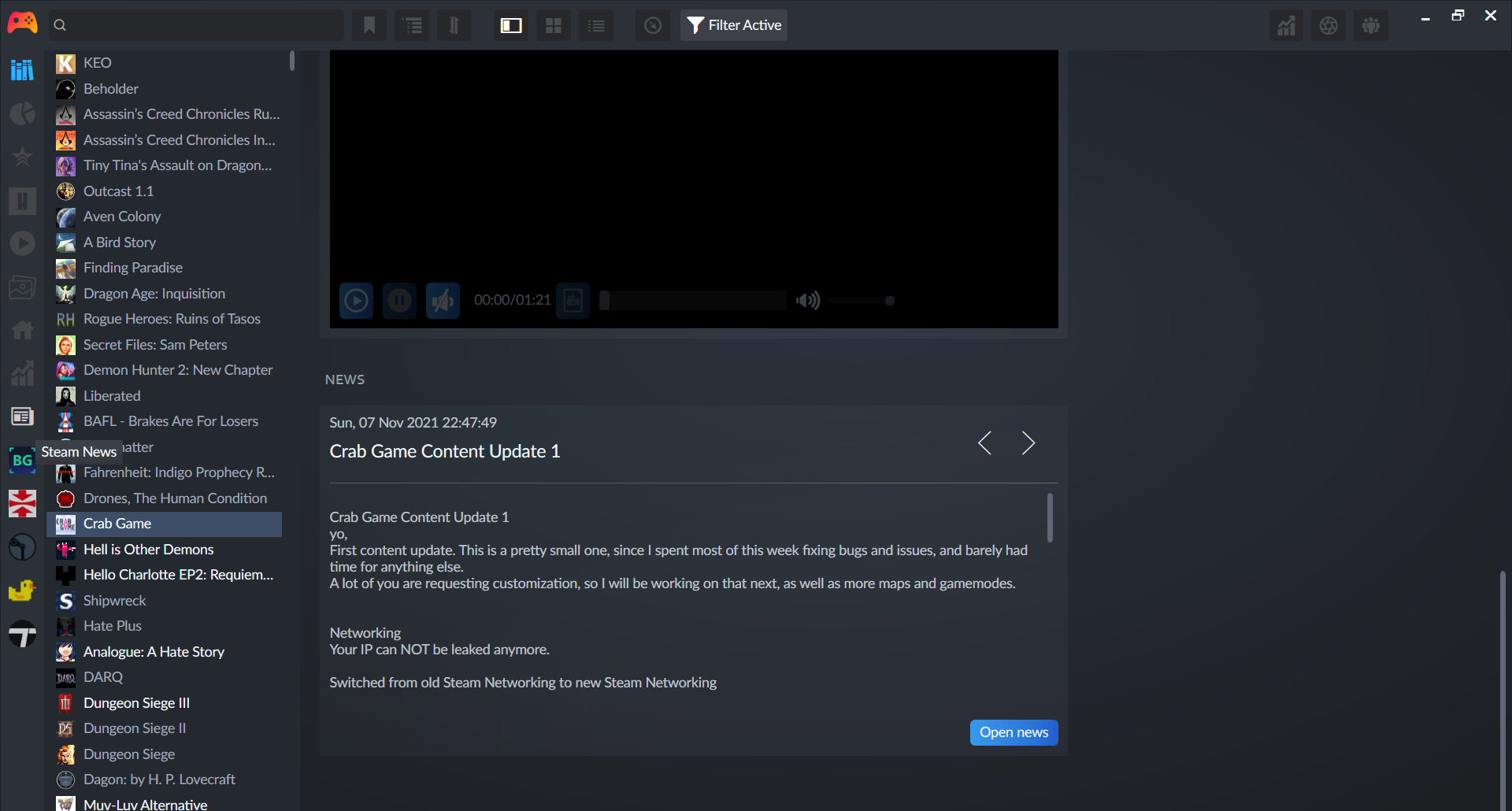Open the bookmark presets button

point(369,25)
